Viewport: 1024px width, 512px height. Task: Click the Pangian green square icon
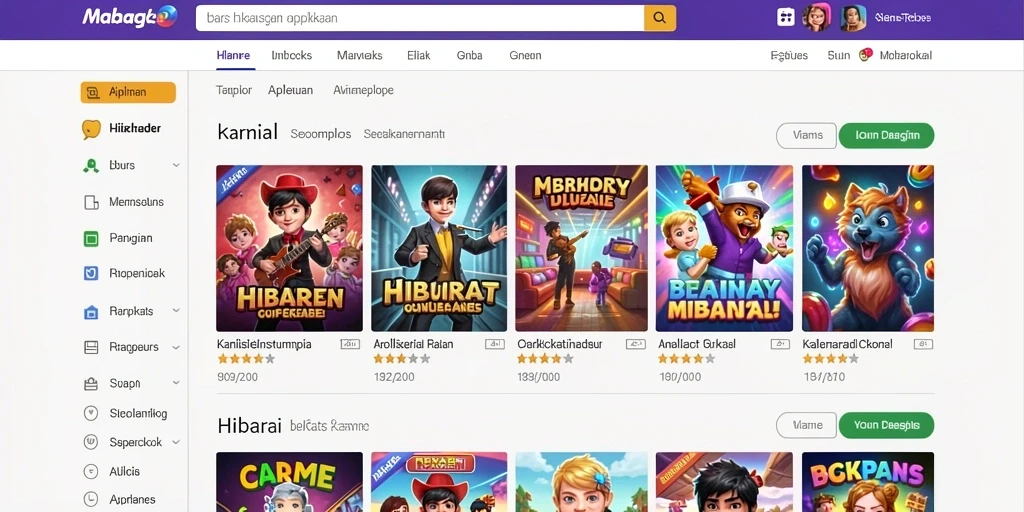point(91,238)
